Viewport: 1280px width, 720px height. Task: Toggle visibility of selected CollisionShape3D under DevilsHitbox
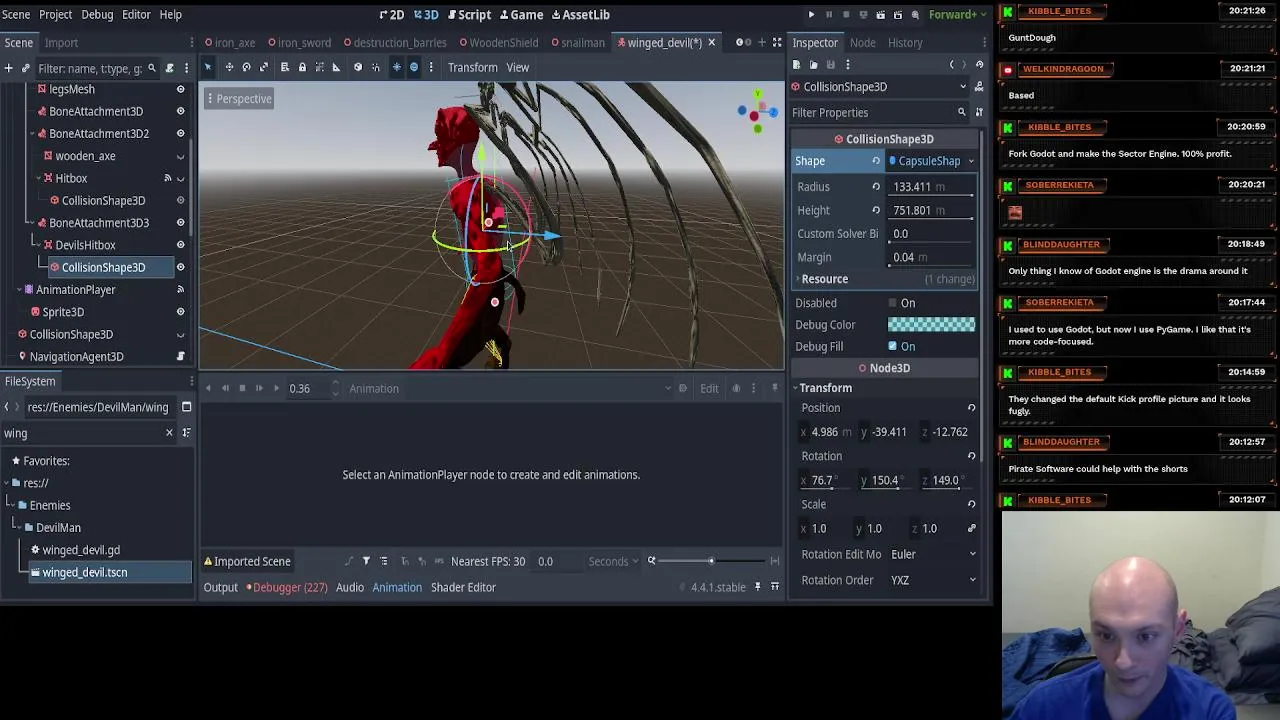(x=180, y=267)
